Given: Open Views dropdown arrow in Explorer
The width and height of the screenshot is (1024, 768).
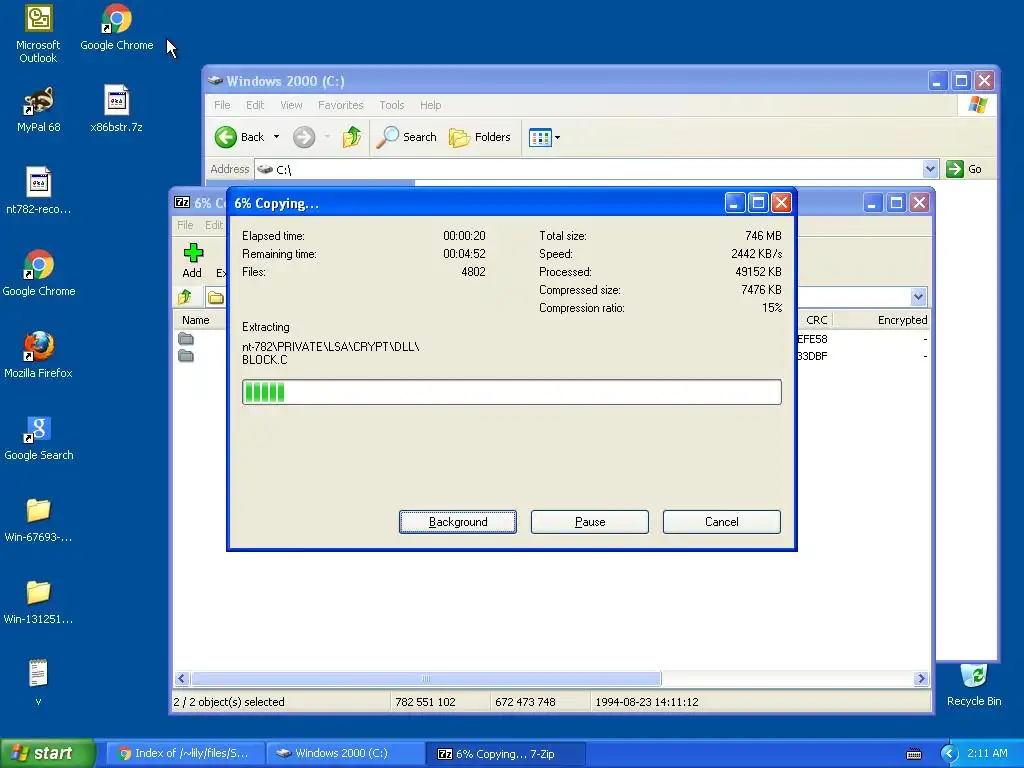Looking at the screenshot, I should [x=557, y=138].
